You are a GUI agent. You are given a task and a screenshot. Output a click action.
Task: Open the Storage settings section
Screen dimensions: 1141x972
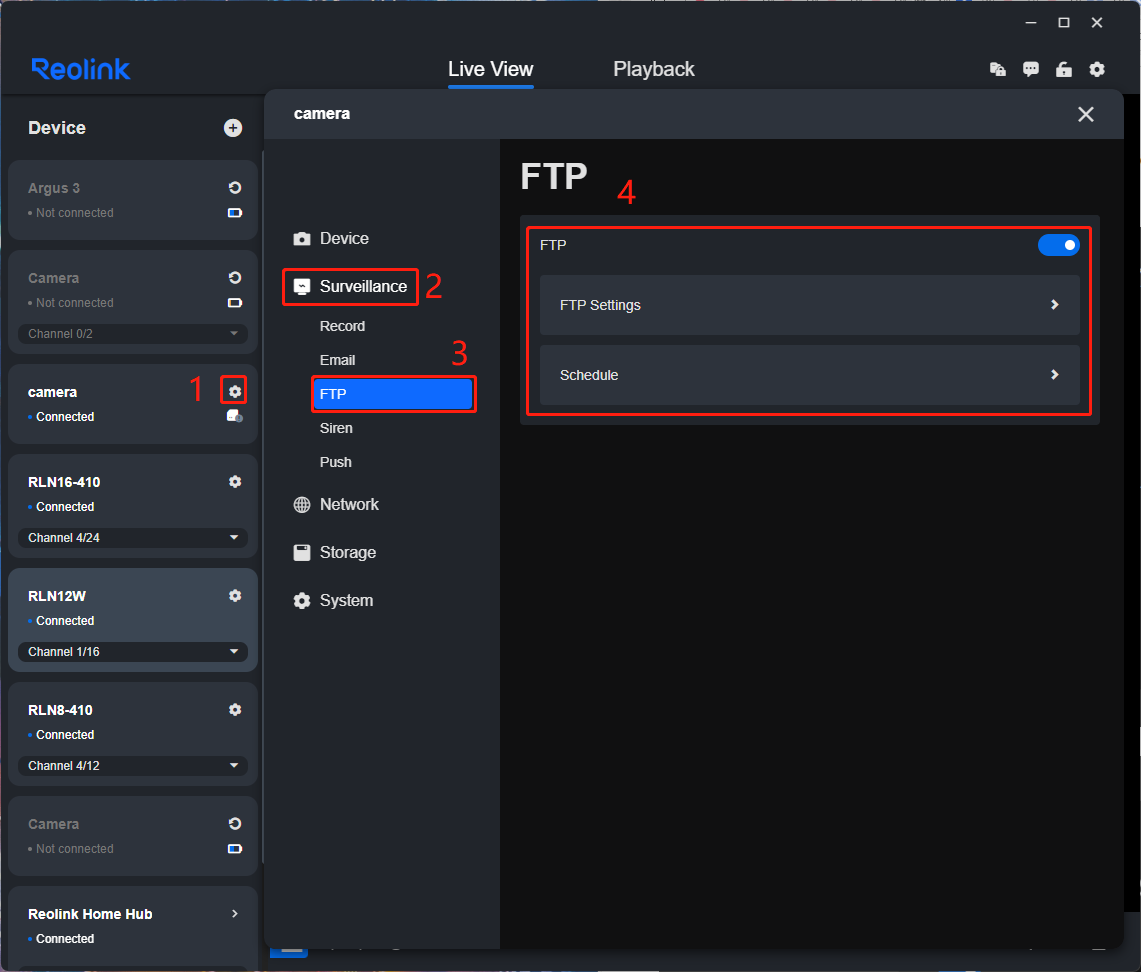(x=335, y=553)
